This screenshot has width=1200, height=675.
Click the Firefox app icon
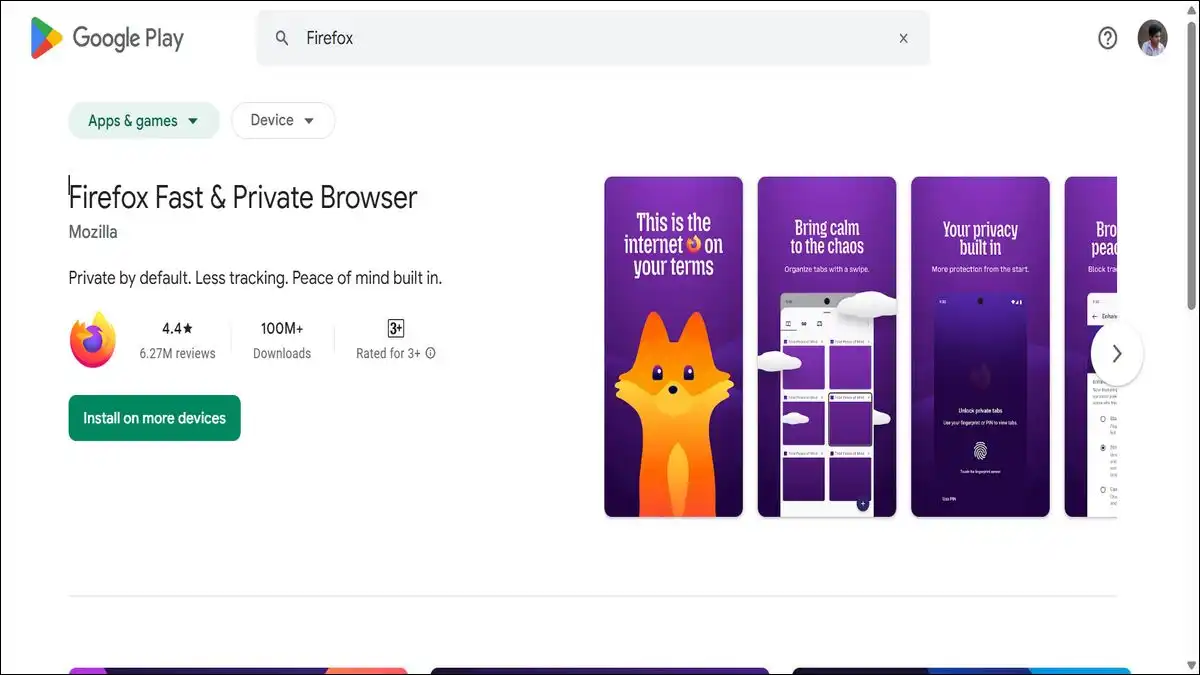point(93,340)
